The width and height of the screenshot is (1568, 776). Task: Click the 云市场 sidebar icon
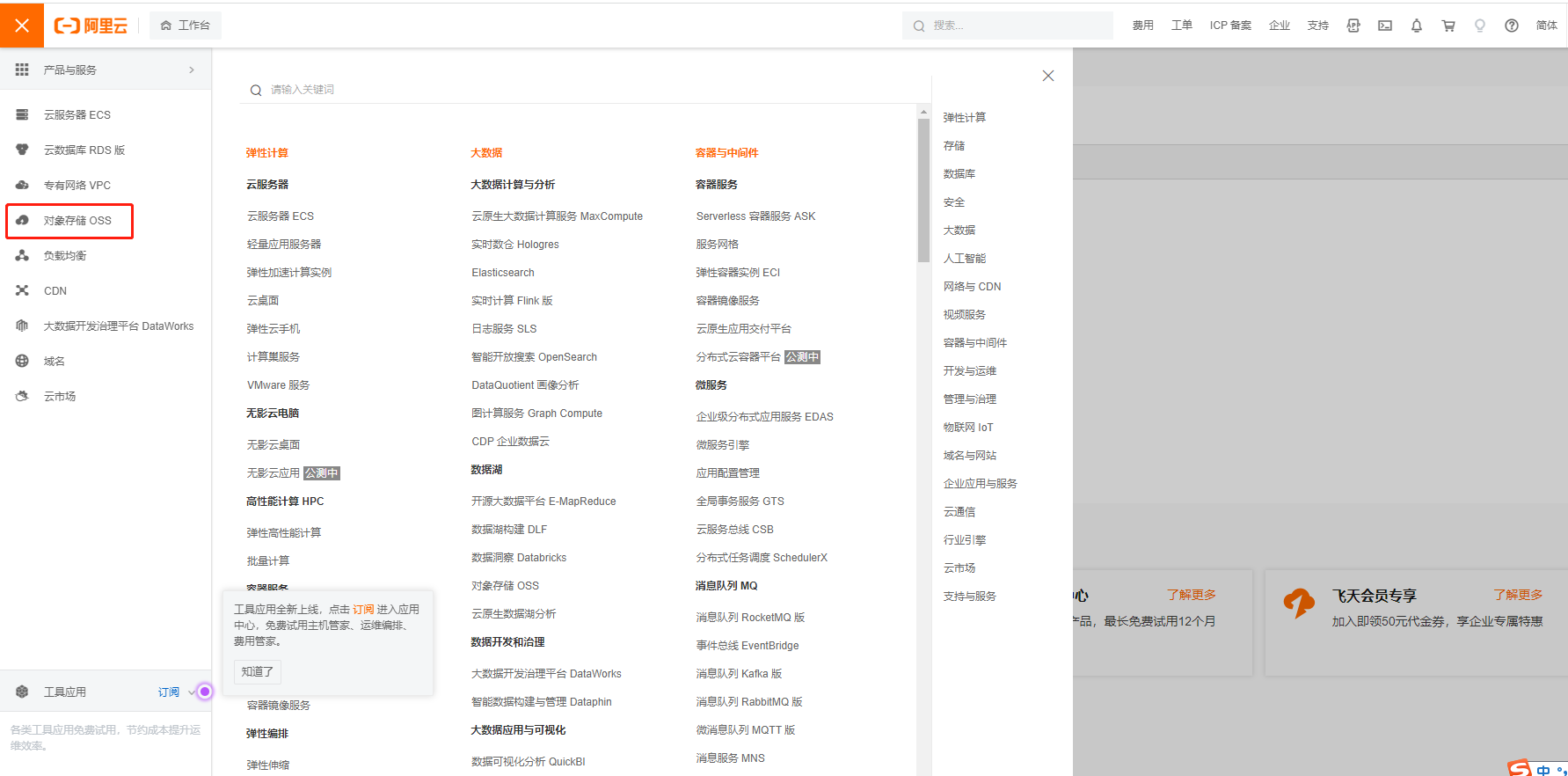22,396
